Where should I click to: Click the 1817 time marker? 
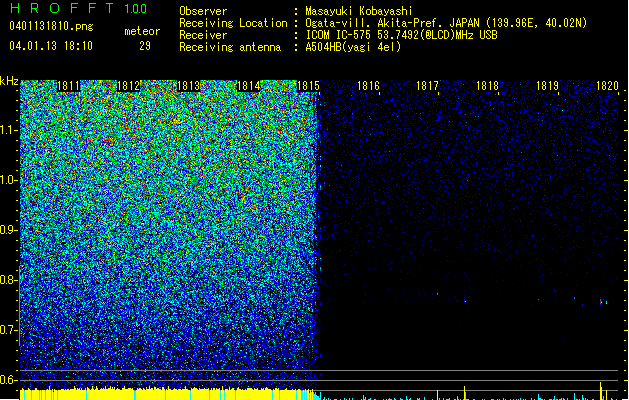428,86
